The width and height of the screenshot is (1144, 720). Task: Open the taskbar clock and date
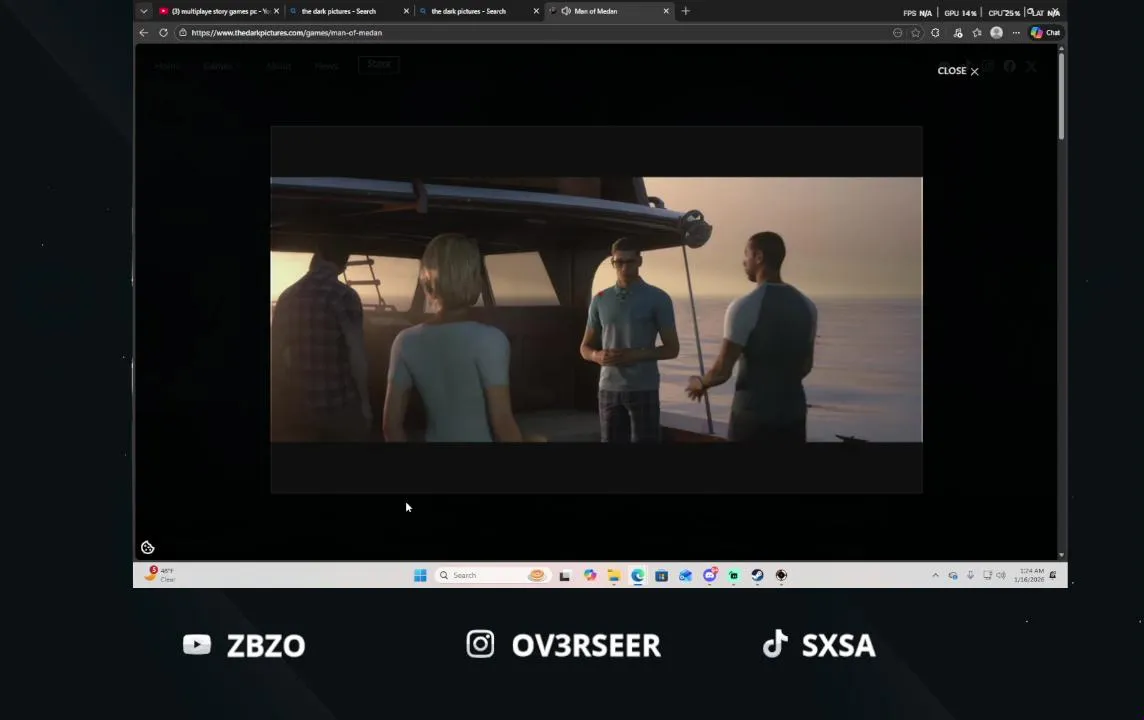(x=1029, y=576)
